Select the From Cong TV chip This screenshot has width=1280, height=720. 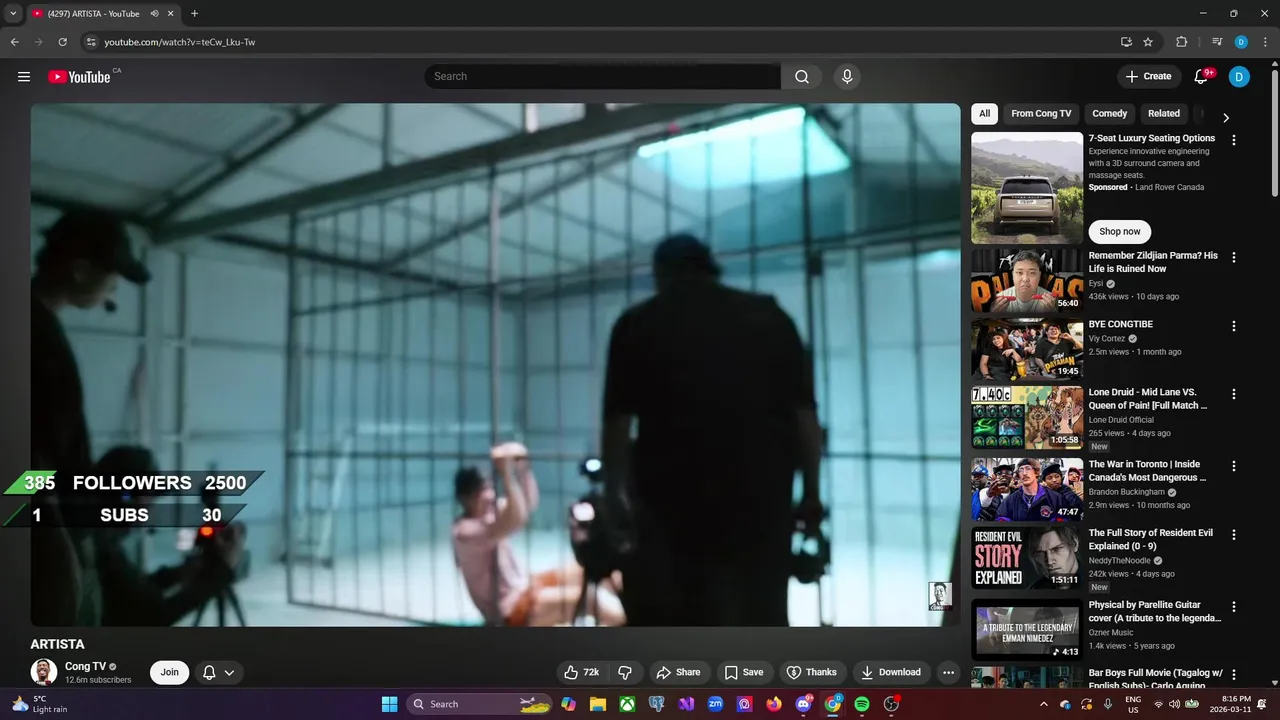pyautogui.click(x=1041, y=114)
